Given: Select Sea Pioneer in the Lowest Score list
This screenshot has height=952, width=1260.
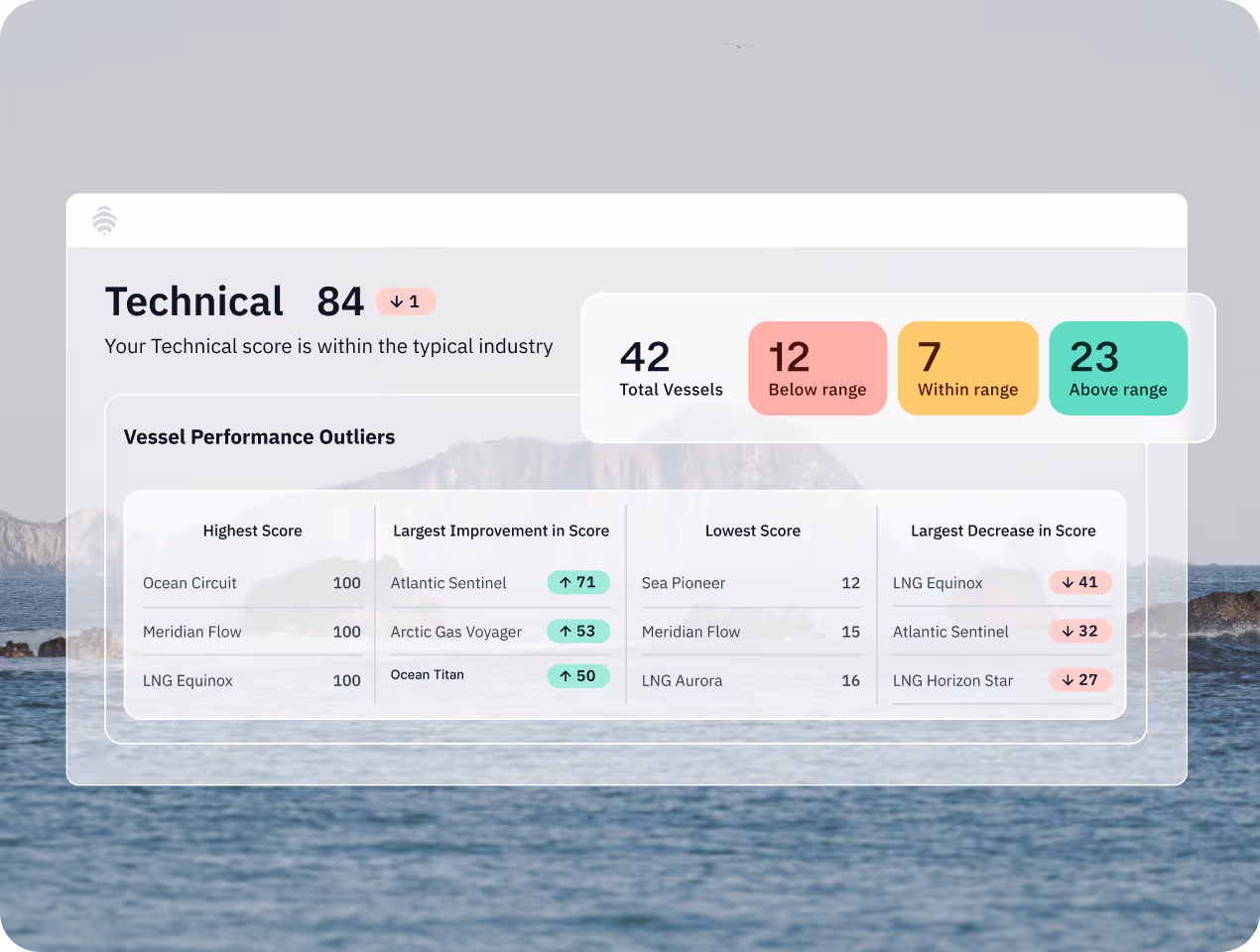Looking at the screenshot, I should coord(684,583).
